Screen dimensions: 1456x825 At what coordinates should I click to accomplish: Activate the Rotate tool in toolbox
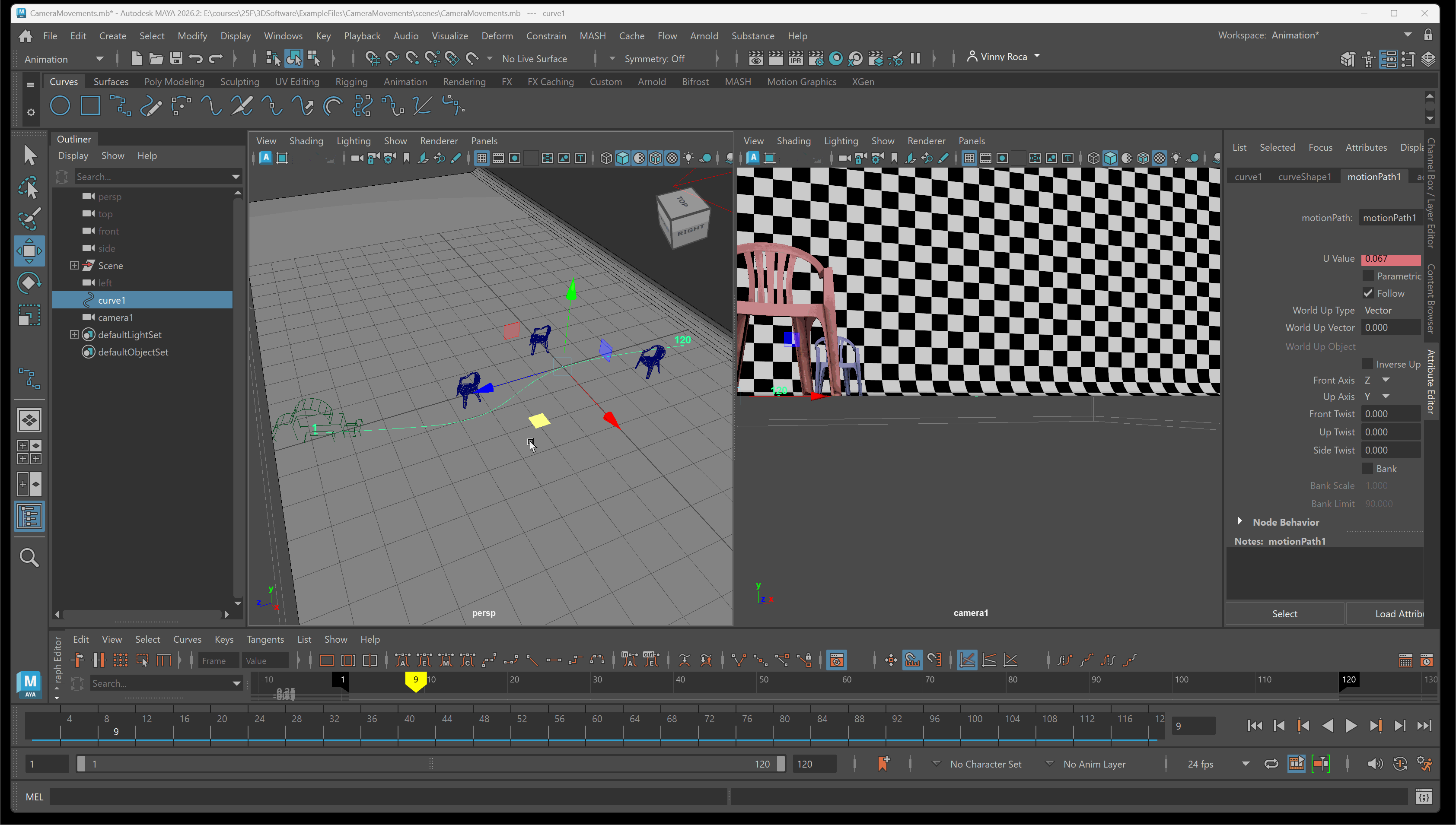pos(29,283)
